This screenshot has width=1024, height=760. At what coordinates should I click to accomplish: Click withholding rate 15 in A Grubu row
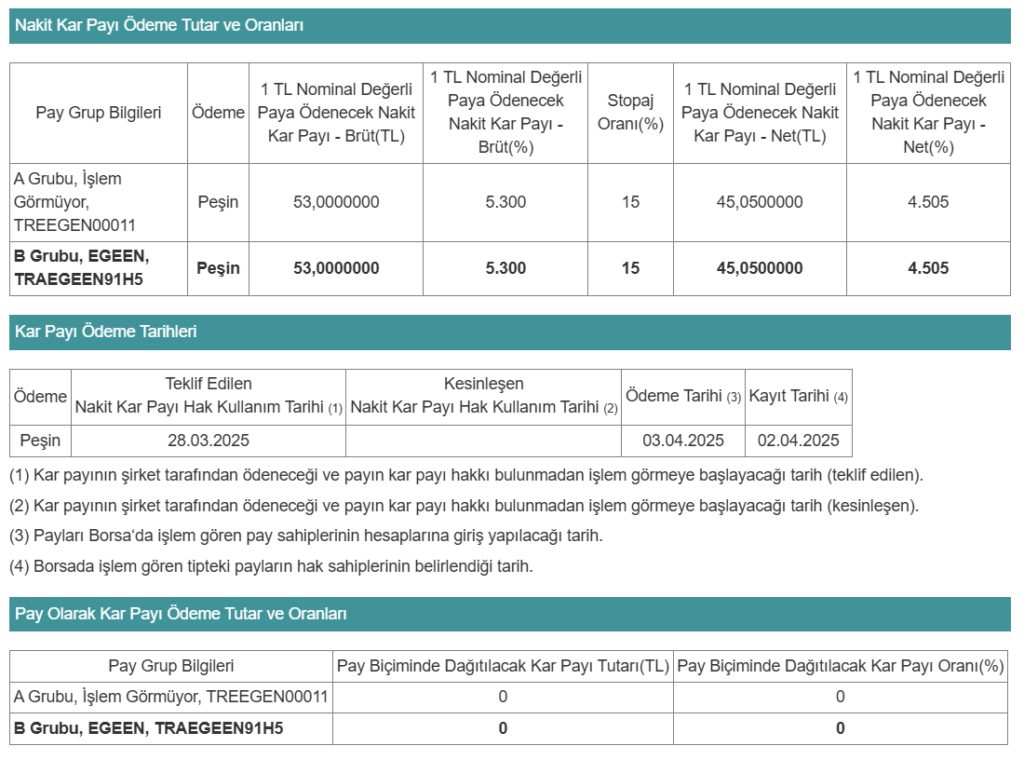tap(630, 202)
